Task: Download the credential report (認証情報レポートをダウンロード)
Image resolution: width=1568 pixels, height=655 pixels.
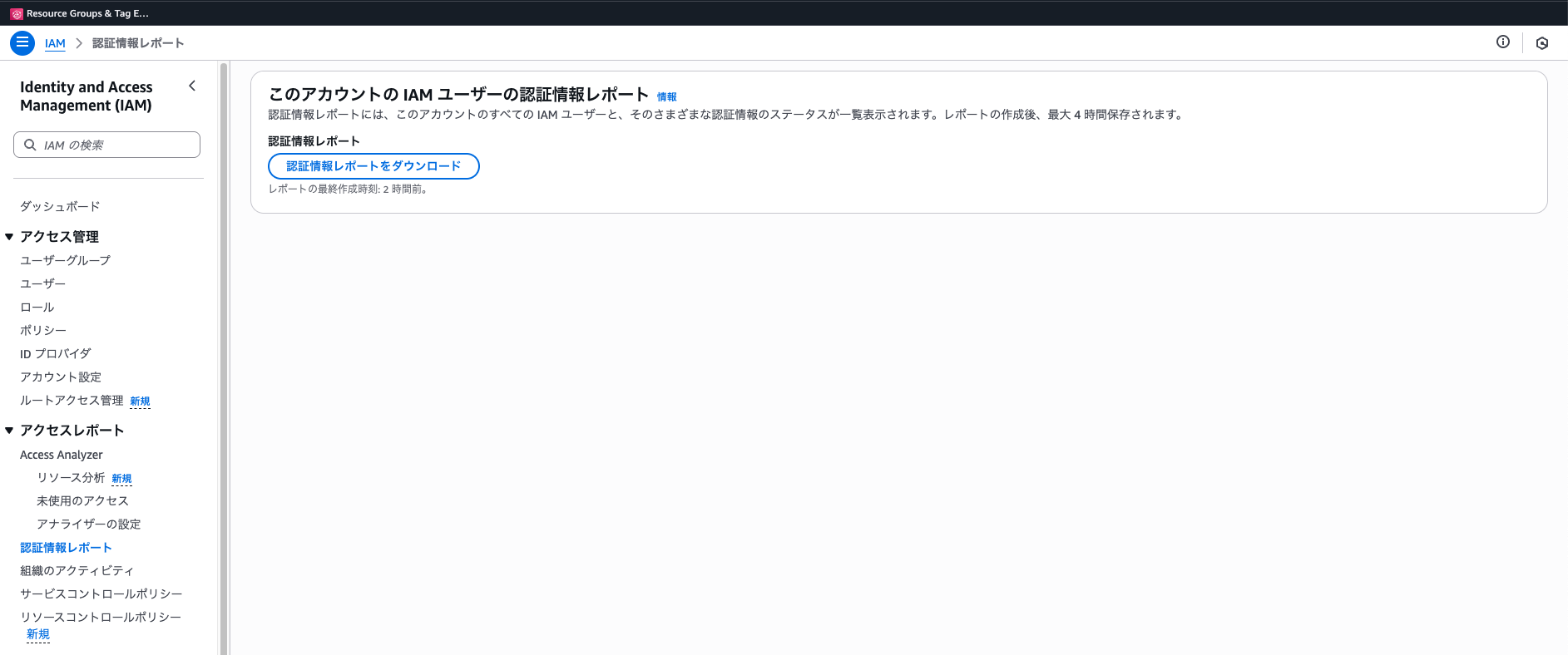Action: click(x=373, y=166)
